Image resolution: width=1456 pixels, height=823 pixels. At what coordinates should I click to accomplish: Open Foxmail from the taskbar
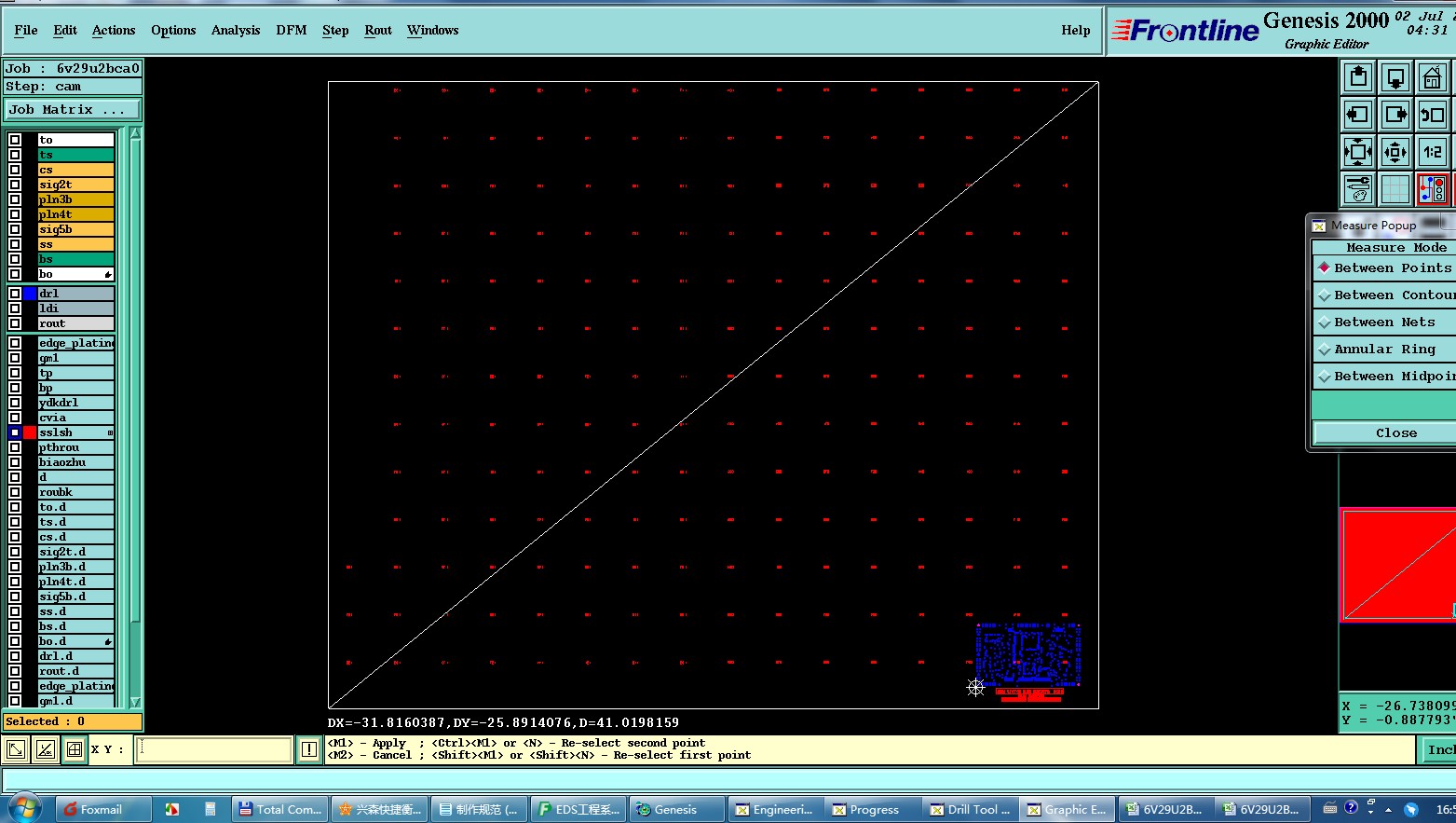pos(102,809)
